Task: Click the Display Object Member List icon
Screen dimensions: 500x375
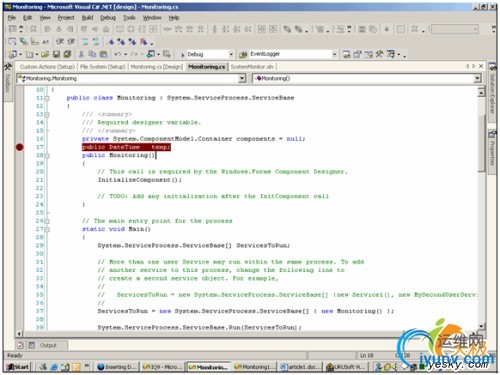Action: pos(12,42)
